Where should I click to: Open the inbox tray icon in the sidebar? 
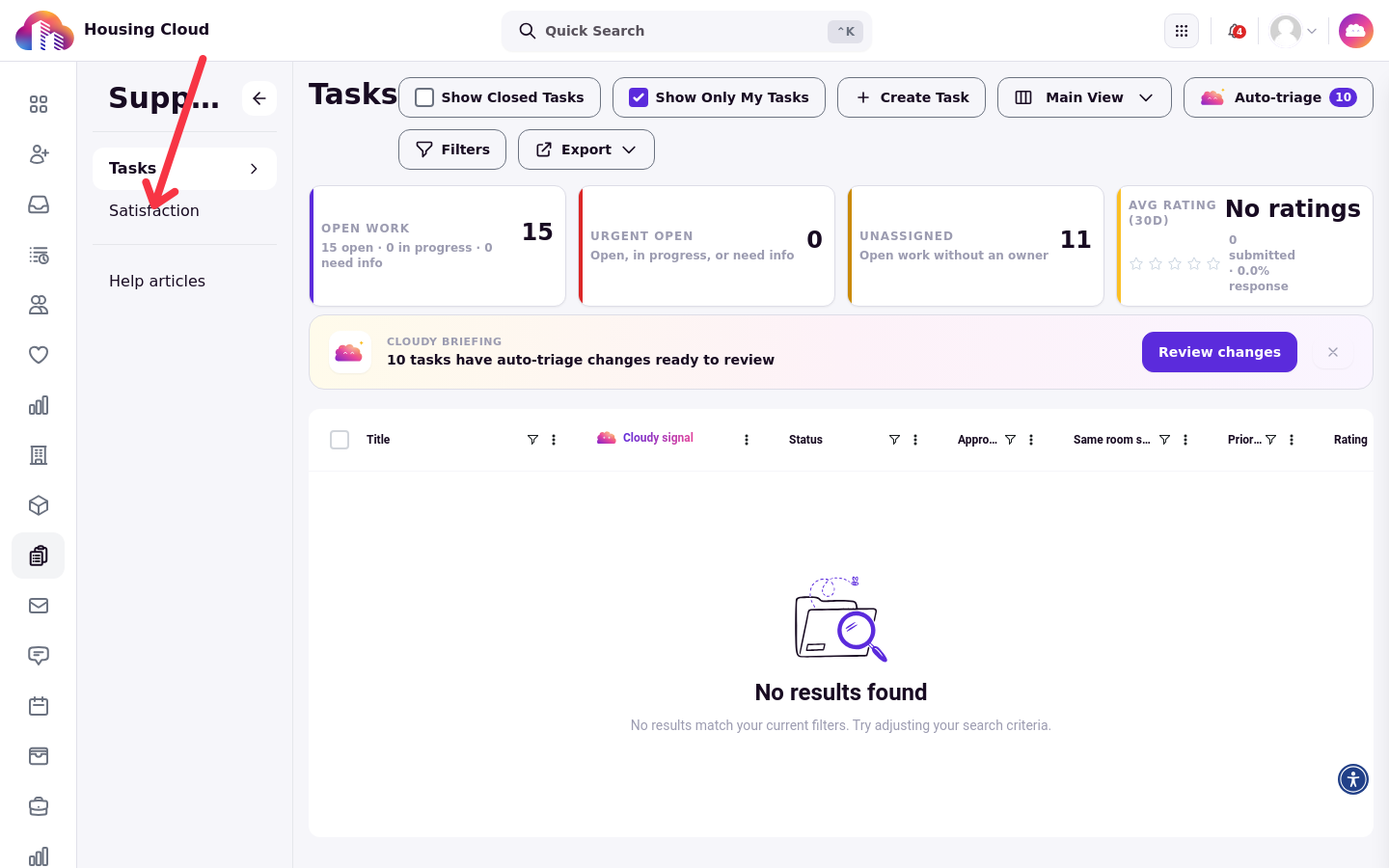click(39, 204)
